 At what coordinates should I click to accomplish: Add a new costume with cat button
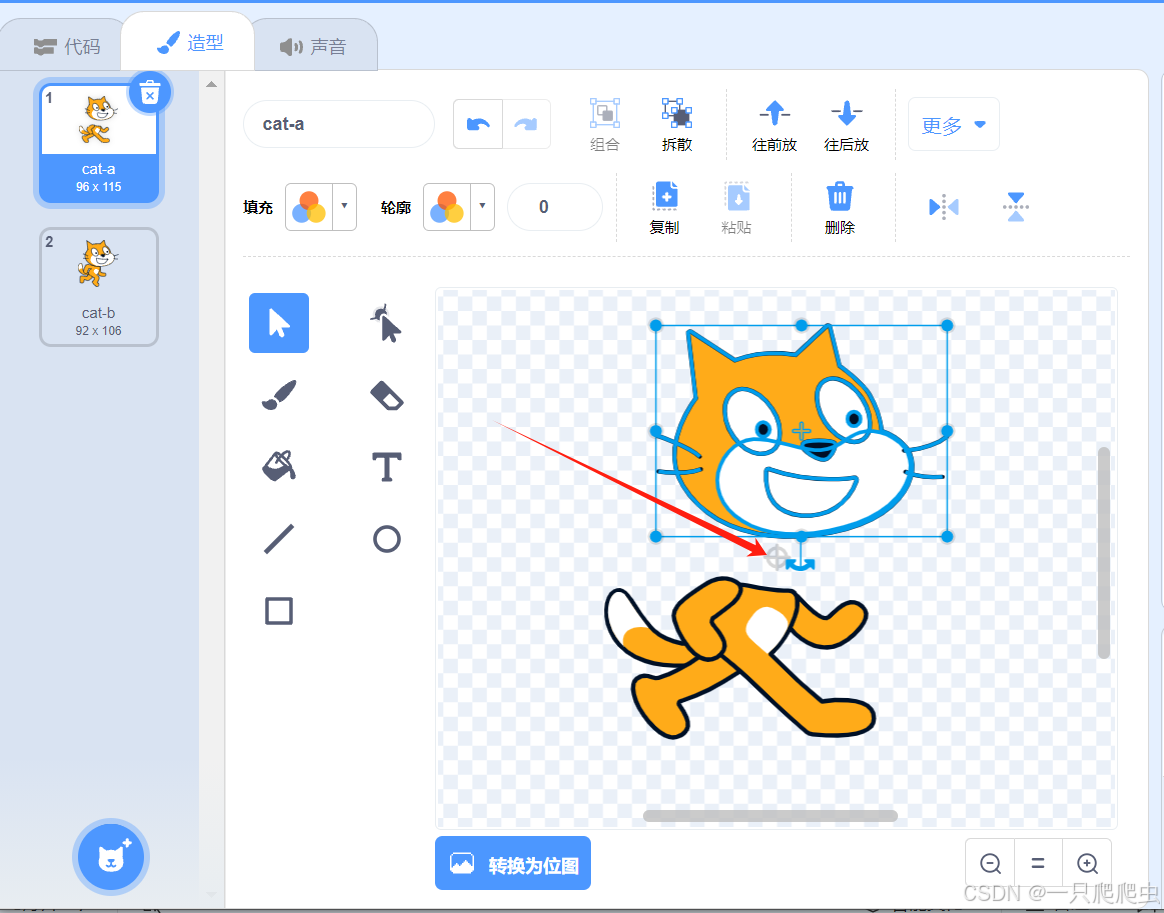[111, 857]
